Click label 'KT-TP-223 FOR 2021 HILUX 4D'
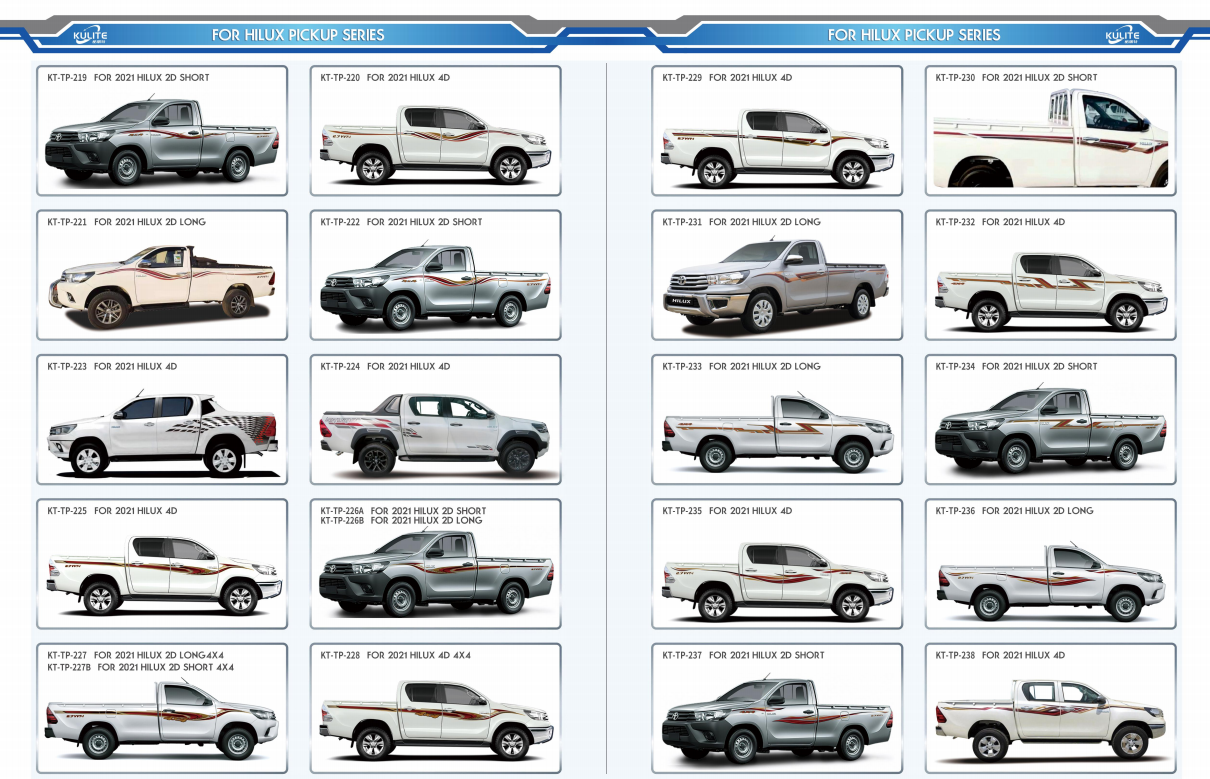 pos(112,367)
